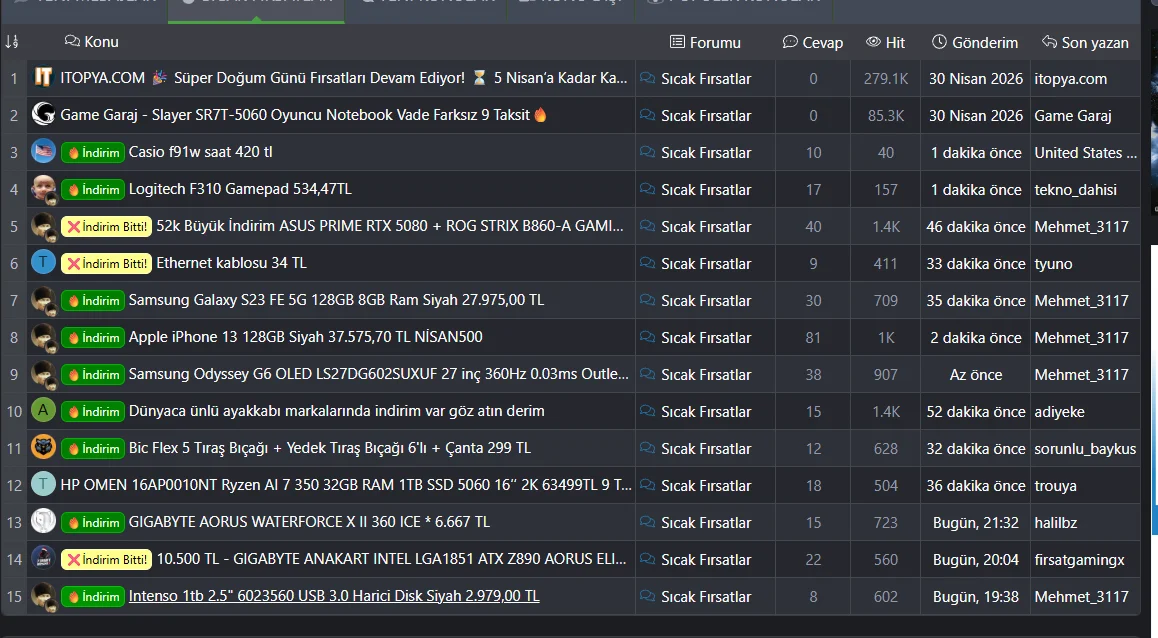Open avatar next to Samsung Odyssey G6 topic

[x=44, y=374]
